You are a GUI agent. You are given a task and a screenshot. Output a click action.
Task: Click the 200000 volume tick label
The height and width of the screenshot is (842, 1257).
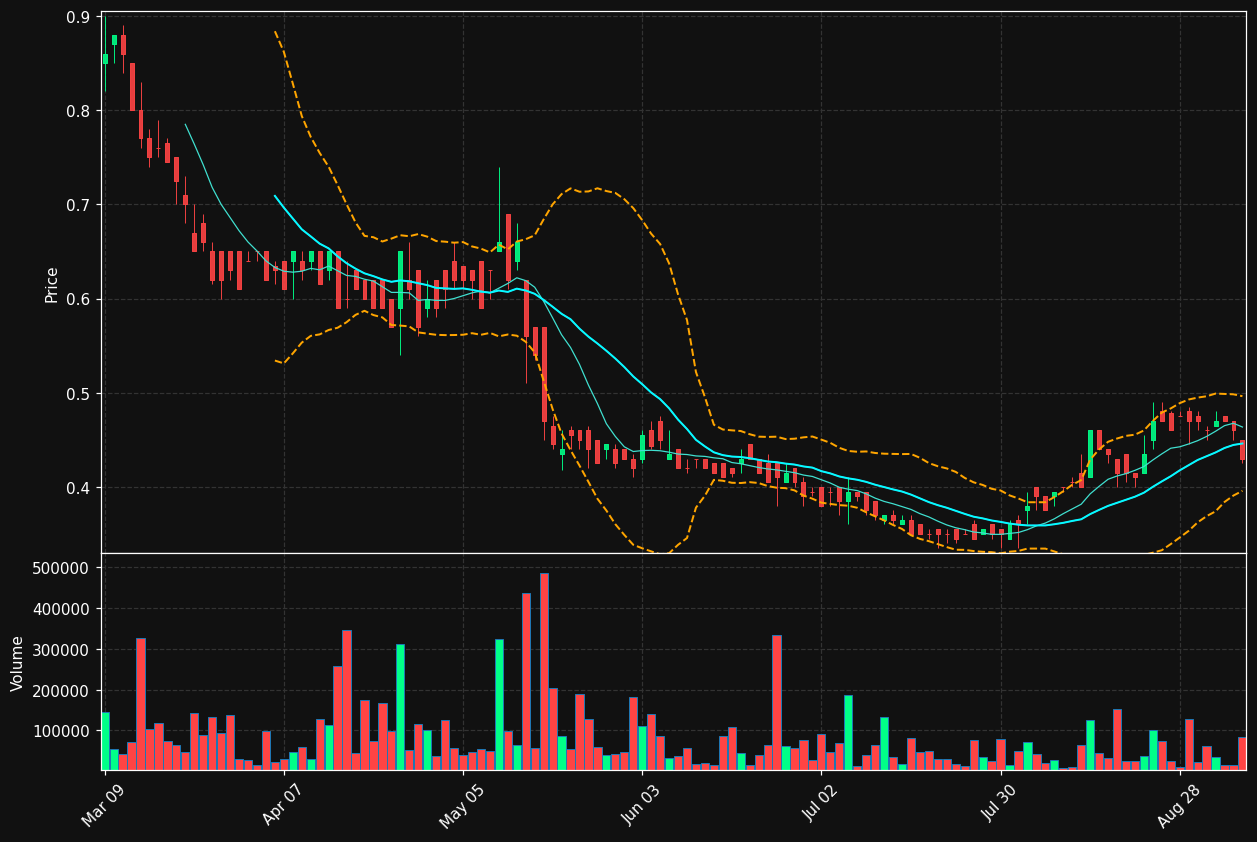[x=63, y=691]
